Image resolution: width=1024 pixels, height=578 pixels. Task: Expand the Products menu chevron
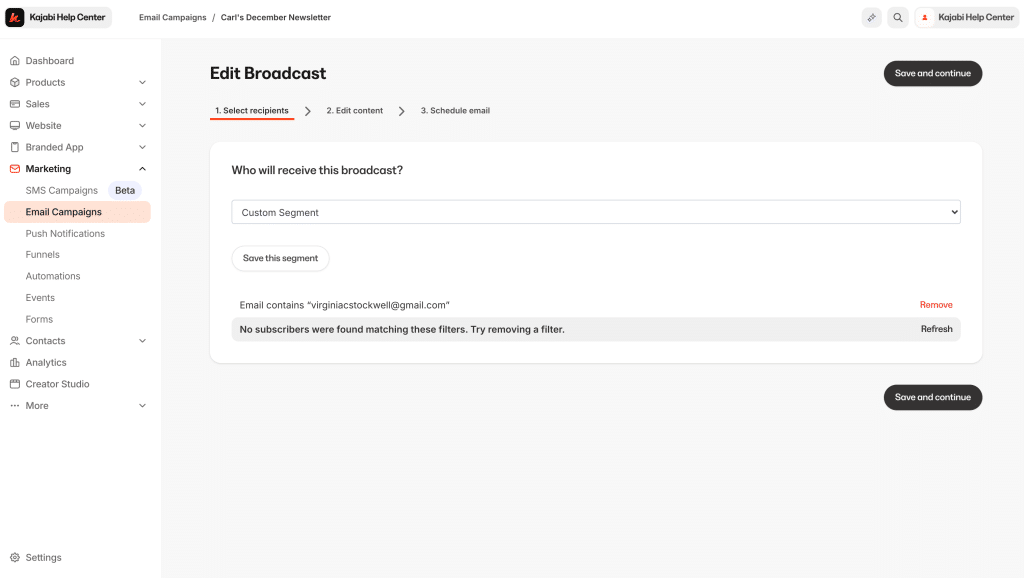(x=142, y=83)
